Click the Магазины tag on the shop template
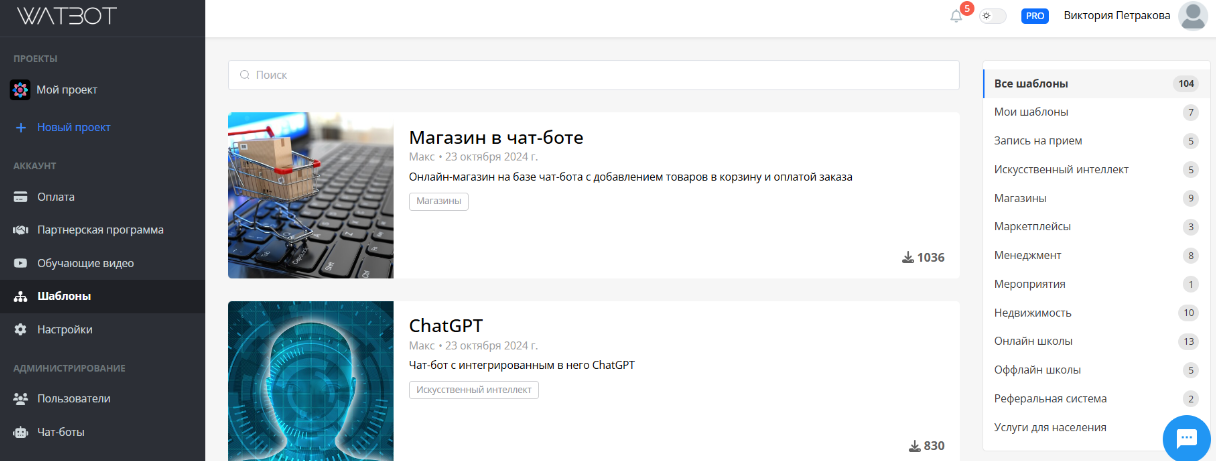Viewport: 1216px width, 461px height. pyautogui.click(x=438, y=201)
